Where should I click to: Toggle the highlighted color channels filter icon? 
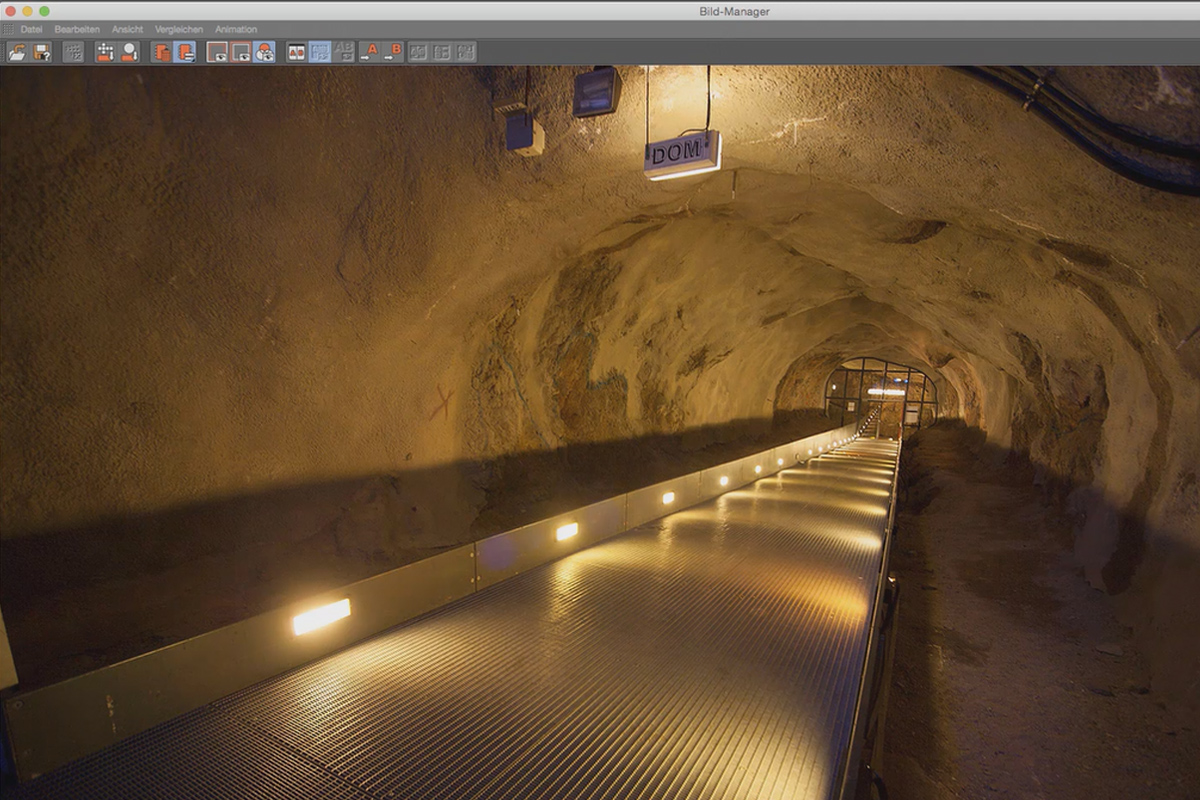point(264,52)
